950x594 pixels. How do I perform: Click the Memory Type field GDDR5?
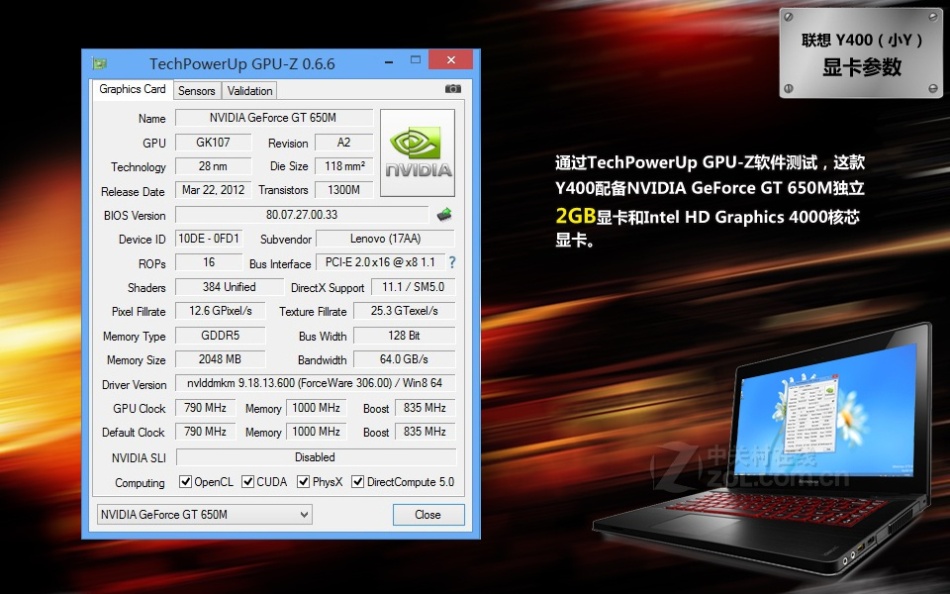pos(220,335)
